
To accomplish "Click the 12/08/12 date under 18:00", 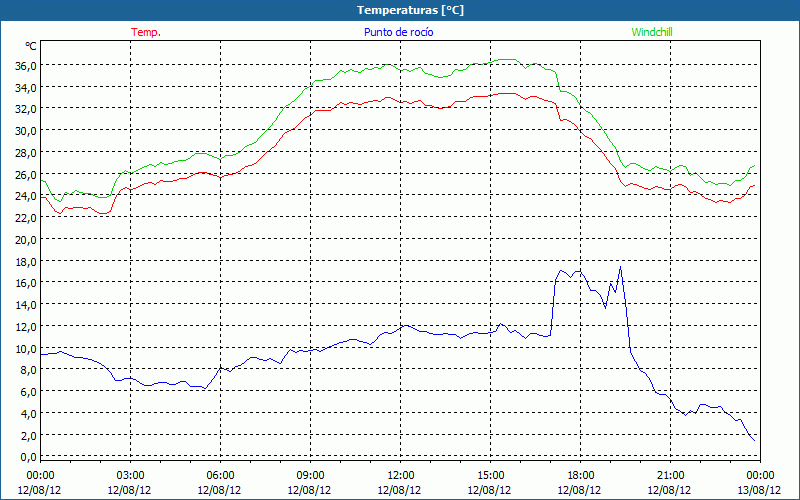I will point(580,490).
